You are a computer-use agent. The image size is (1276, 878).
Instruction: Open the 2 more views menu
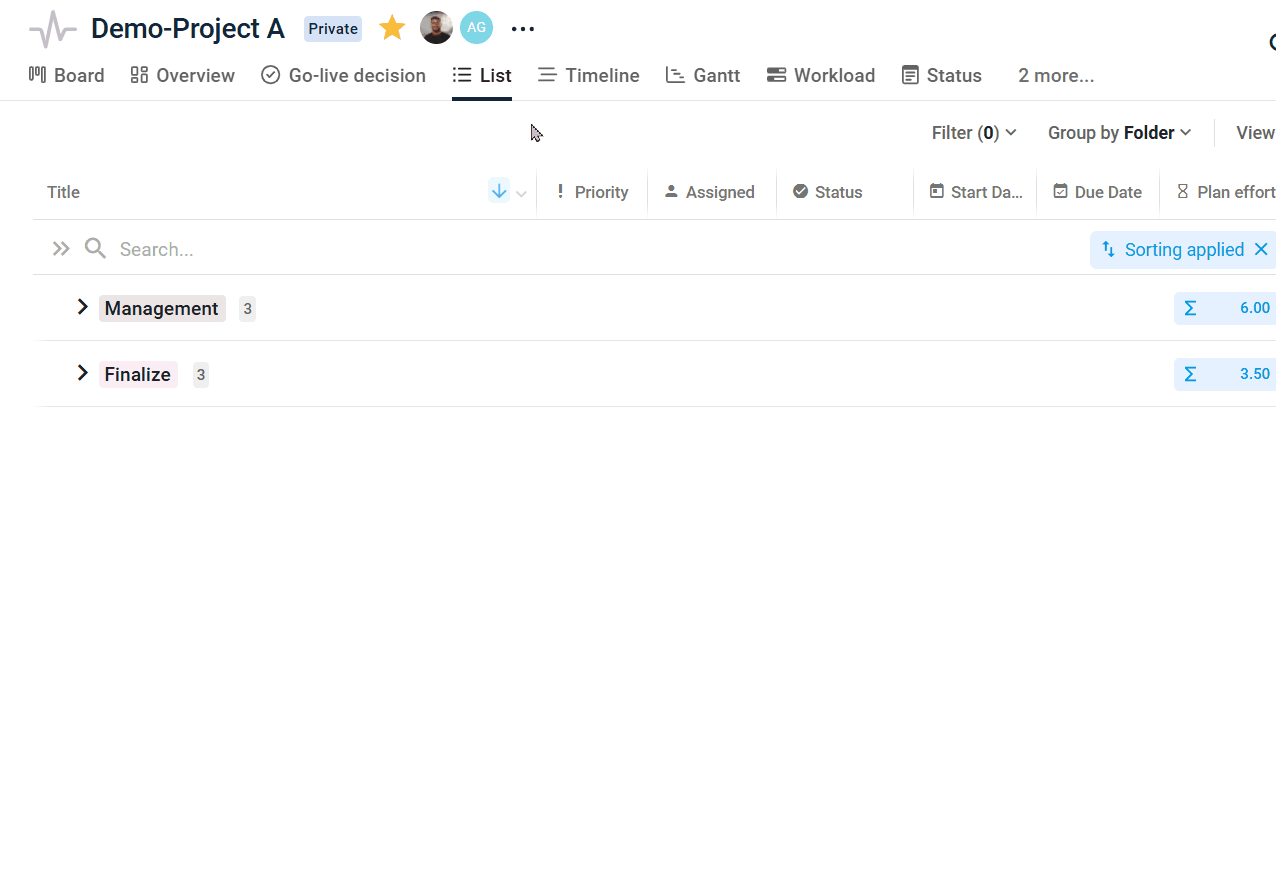1055,76
